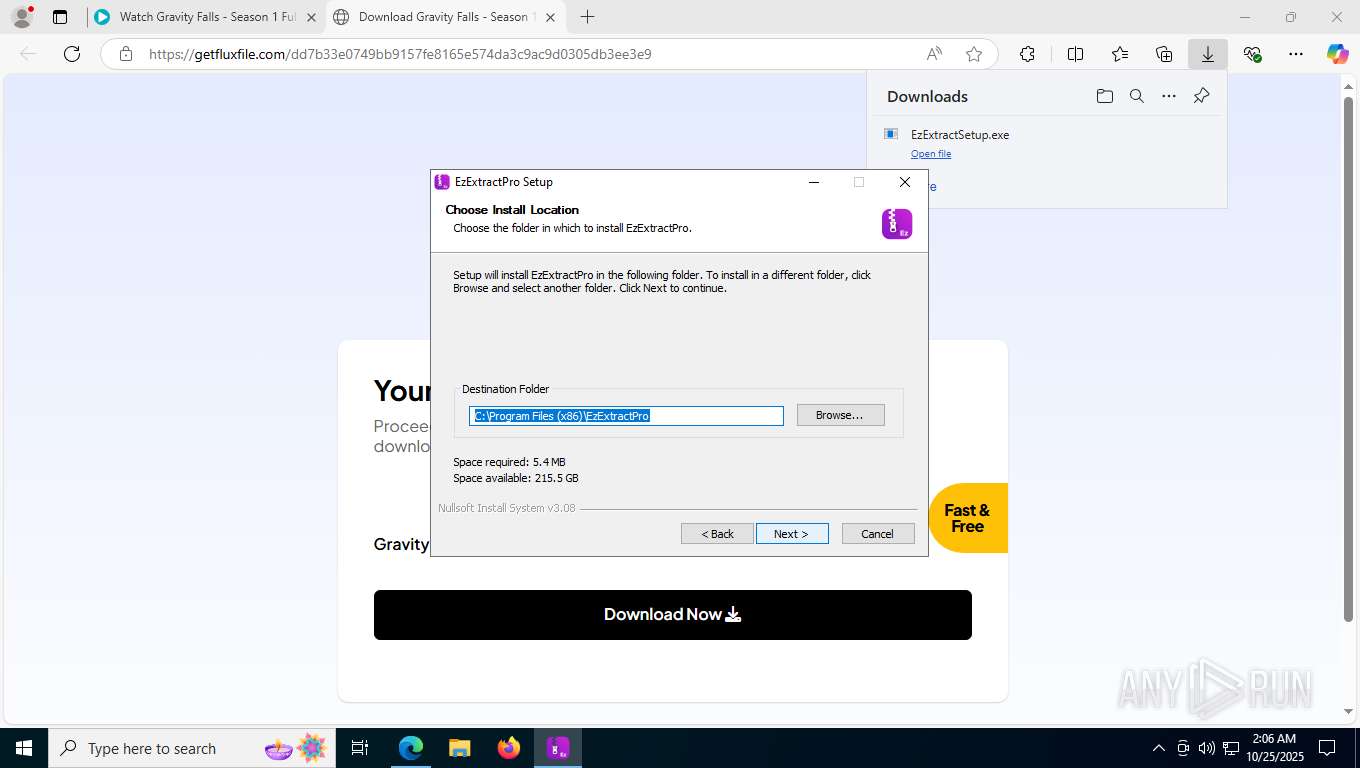Open the Windows Start menu
Screen dimensions: 1360x768
23,748
